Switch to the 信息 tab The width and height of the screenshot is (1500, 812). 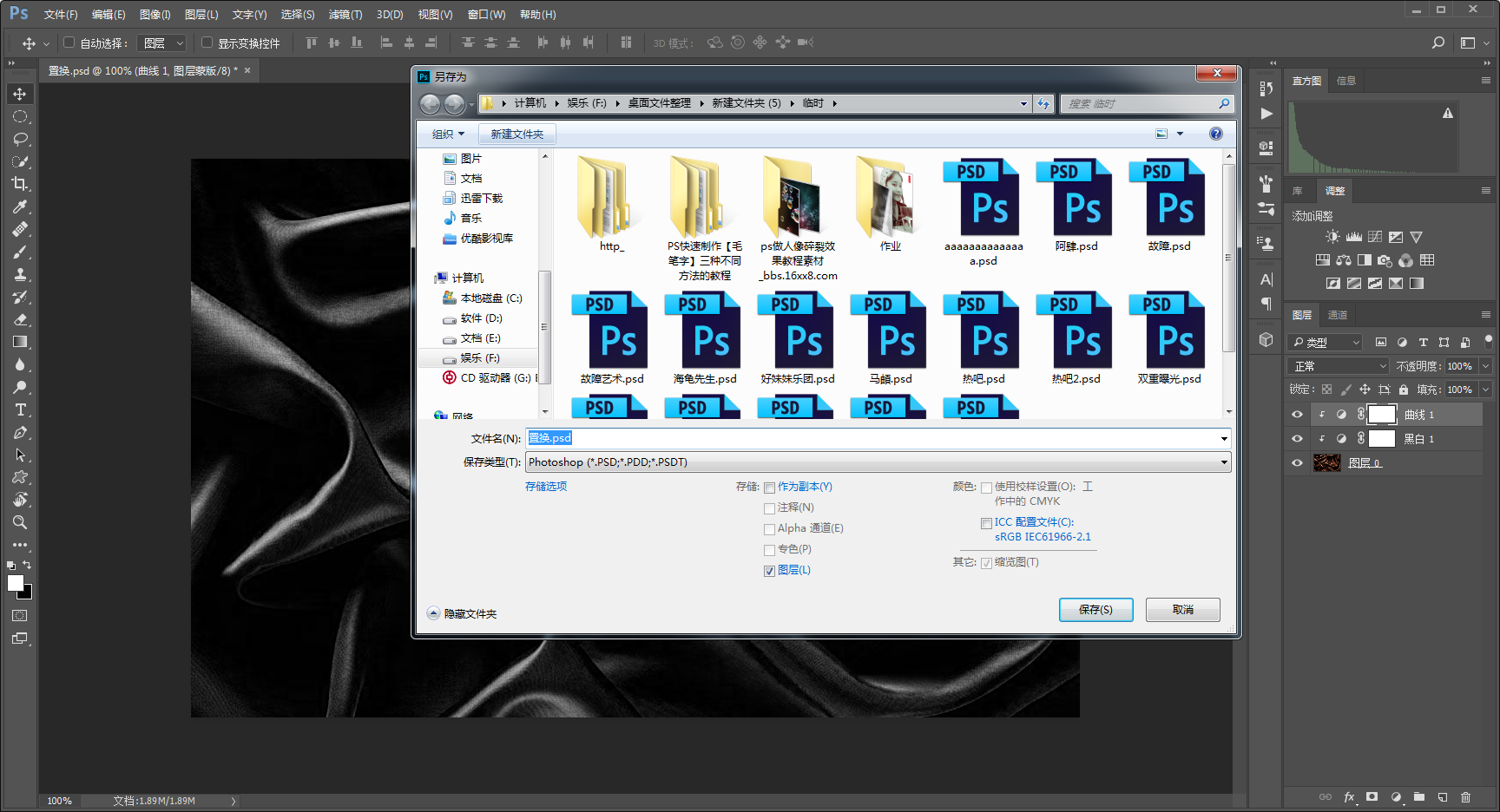tap(1346, 81)
